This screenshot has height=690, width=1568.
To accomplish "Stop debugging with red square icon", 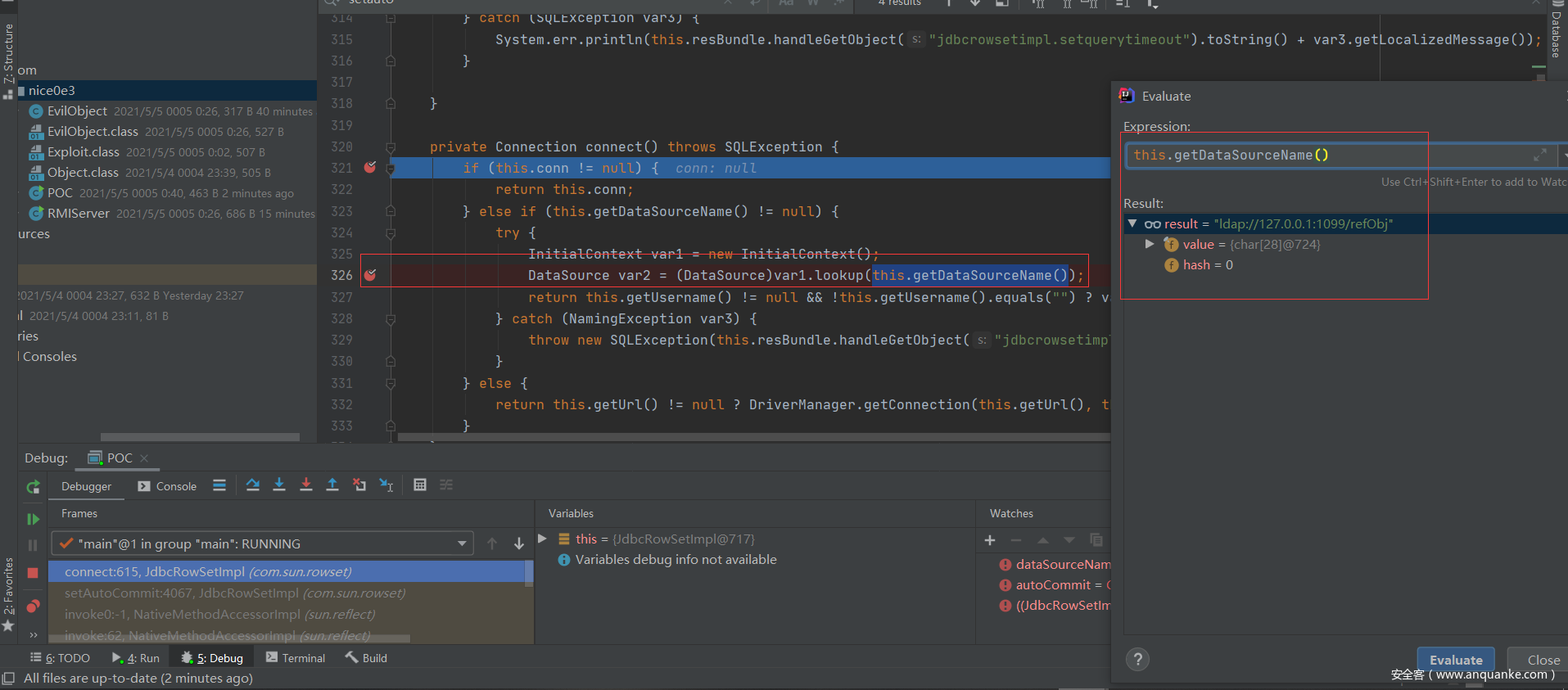I will (33, 573).
